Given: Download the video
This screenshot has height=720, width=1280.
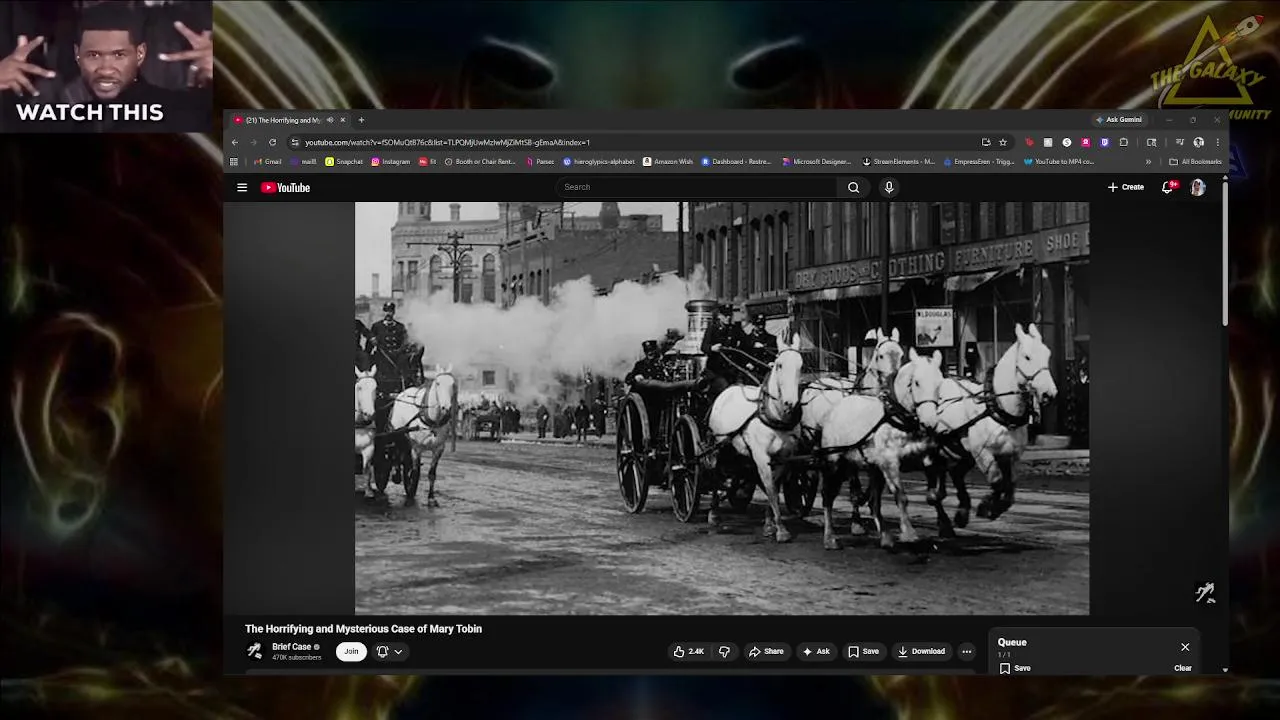Looking at the screenshot, I should pyautogui.click(x=921, y=651).
